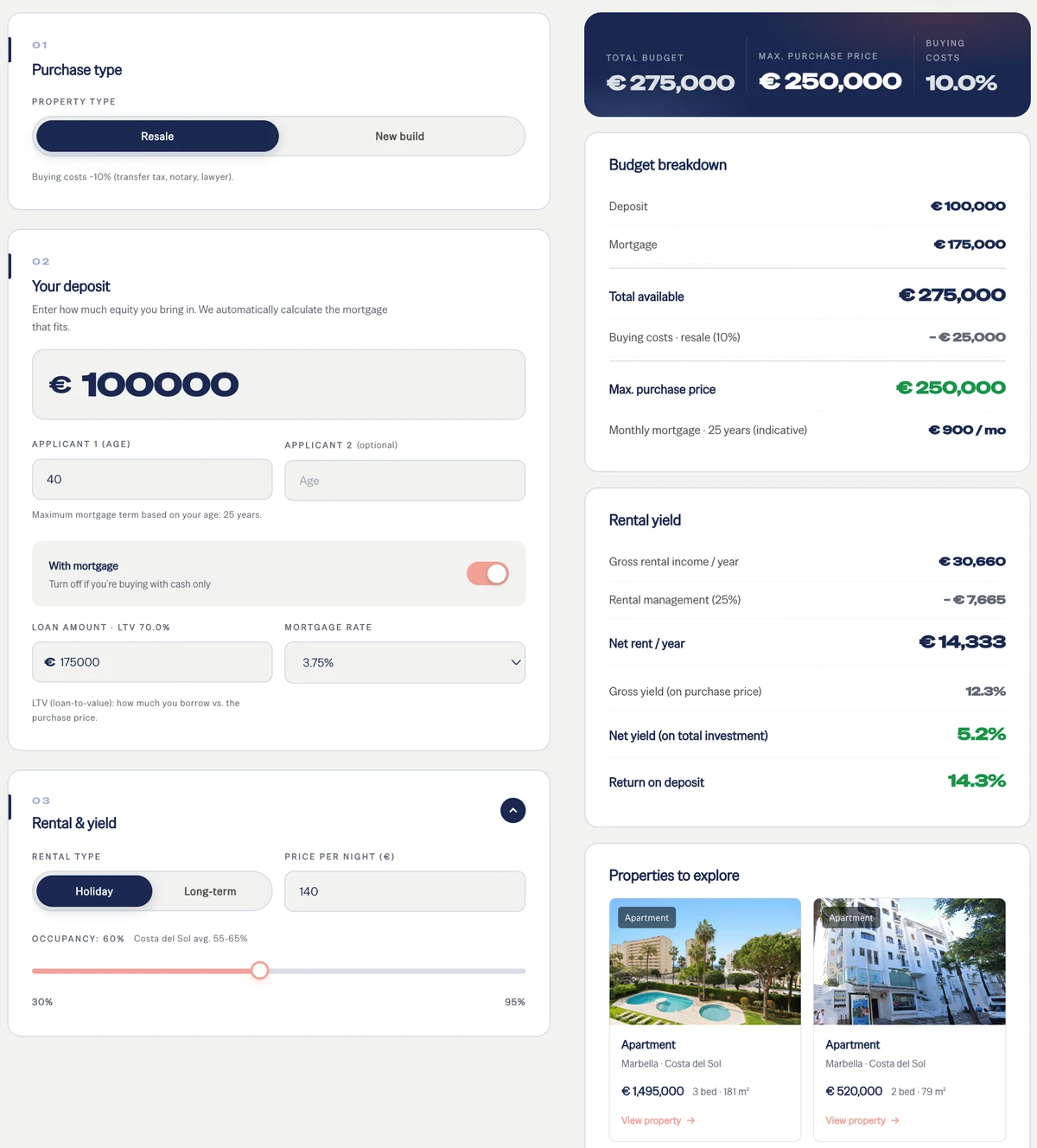Select Holiday rental type
The width and height of the screenshot is (1037, 1148).
click(94, 891)
